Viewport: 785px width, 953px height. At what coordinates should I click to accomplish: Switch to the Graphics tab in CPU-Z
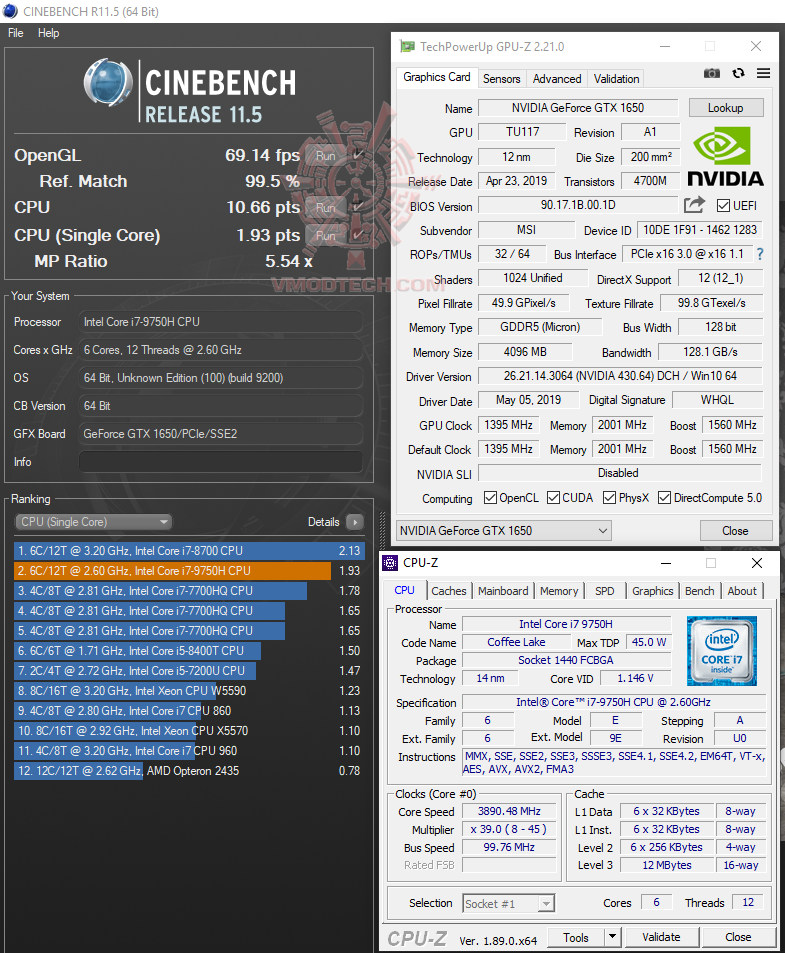pyautogui.click(x=653, y=591)
